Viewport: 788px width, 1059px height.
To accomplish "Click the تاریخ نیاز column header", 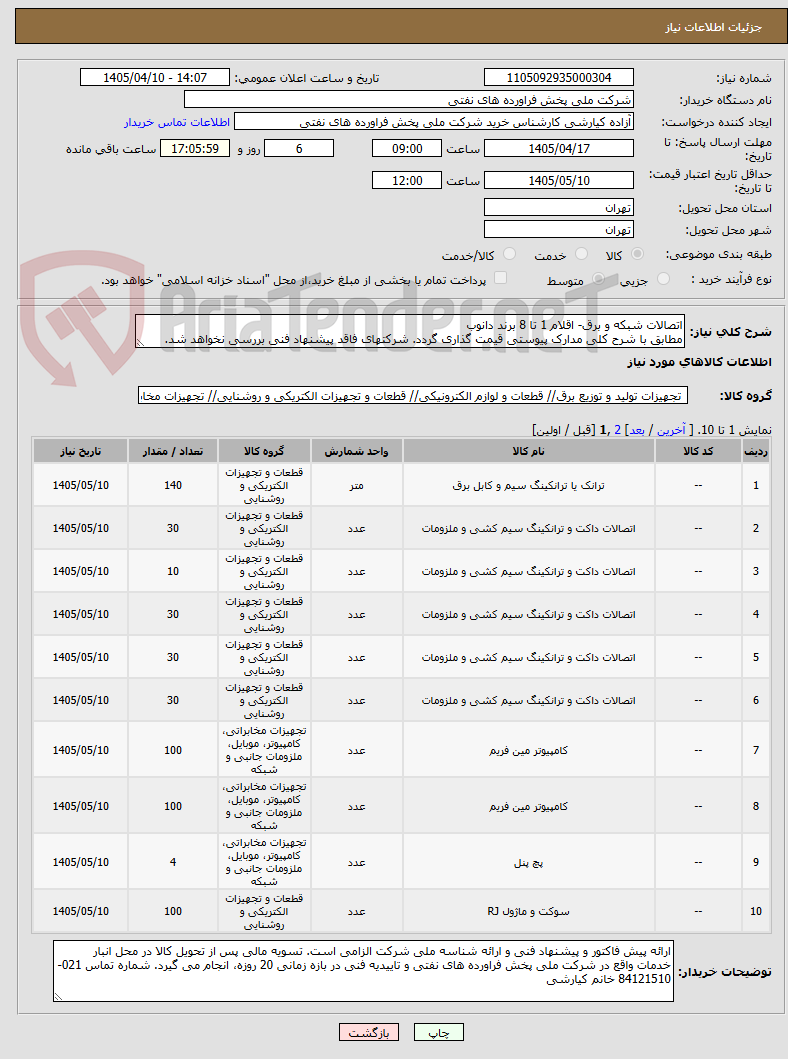I will [80, 451].
